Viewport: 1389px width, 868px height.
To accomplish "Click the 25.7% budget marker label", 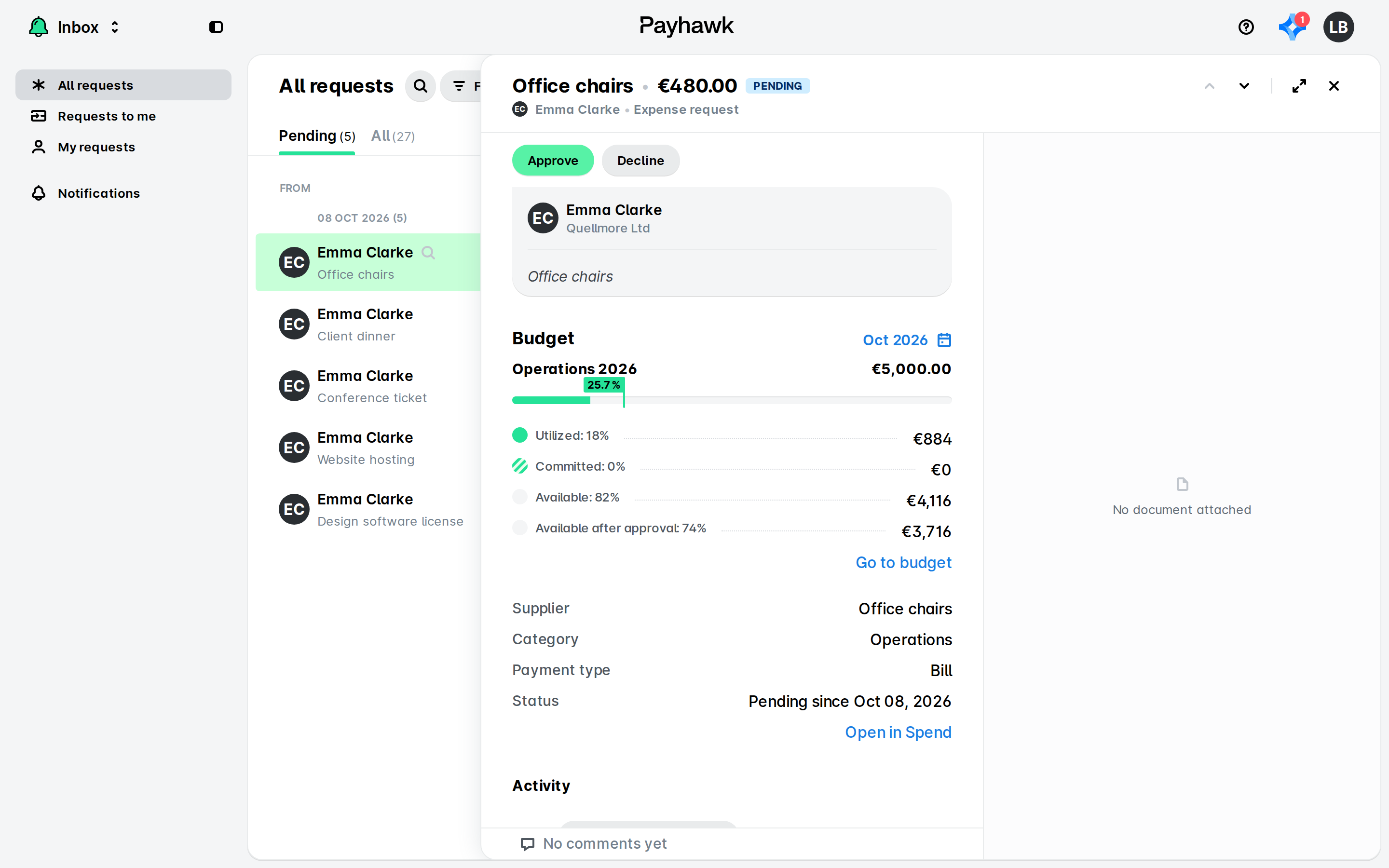I will (603, 385).
